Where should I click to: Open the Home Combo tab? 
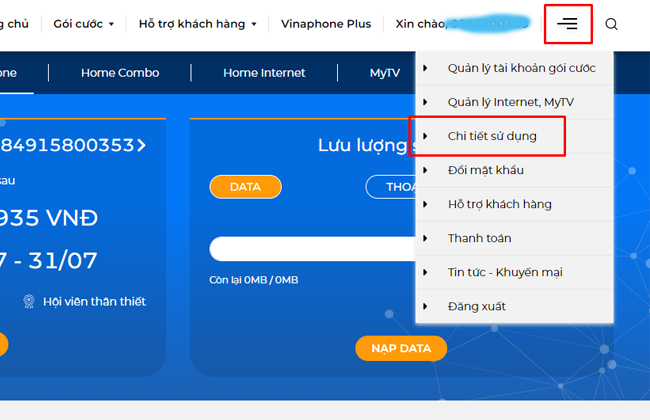pyautogui.click(x=120, y=73)
